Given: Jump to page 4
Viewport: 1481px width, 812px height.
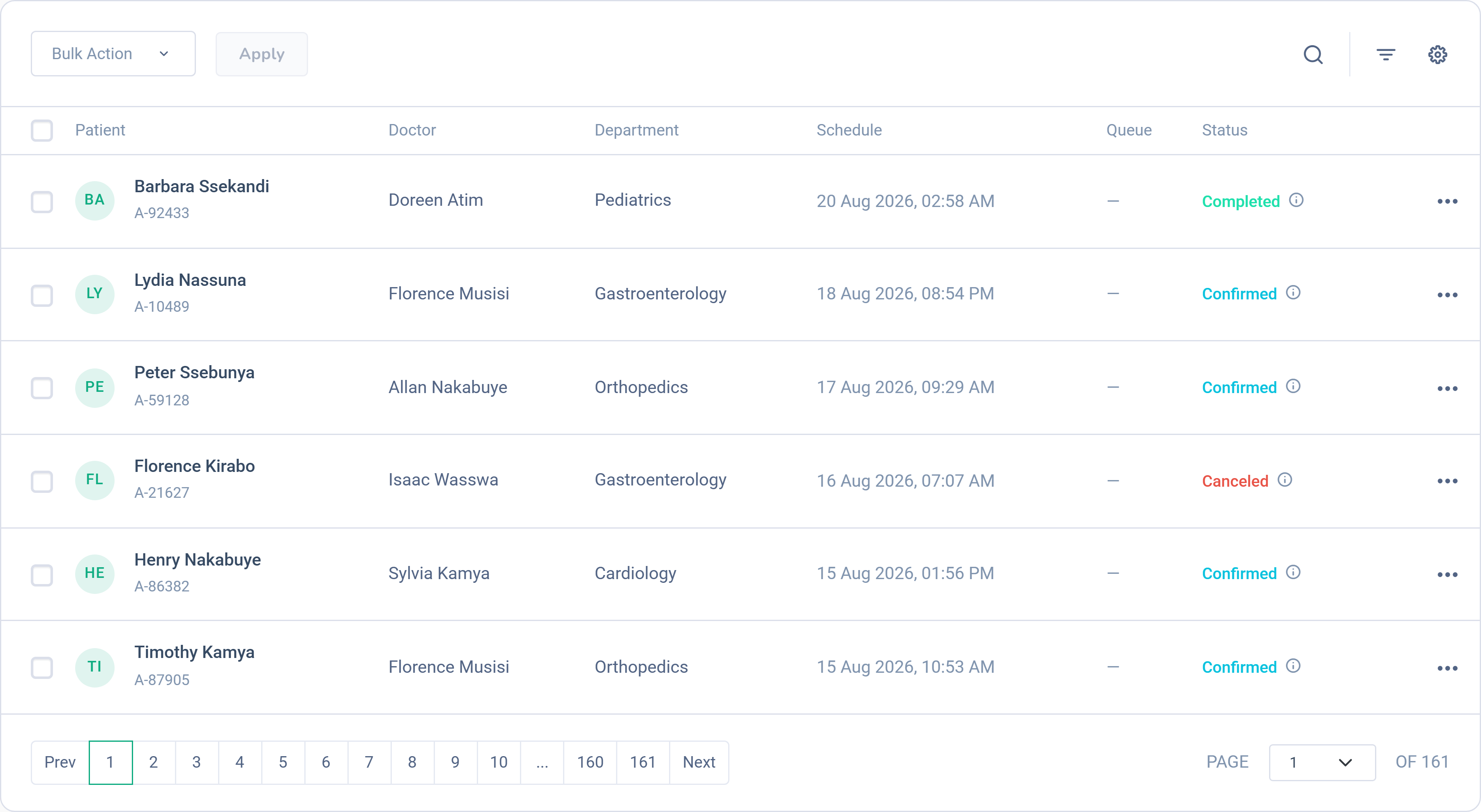Looking at the screenshot, I should click(240, 763).
